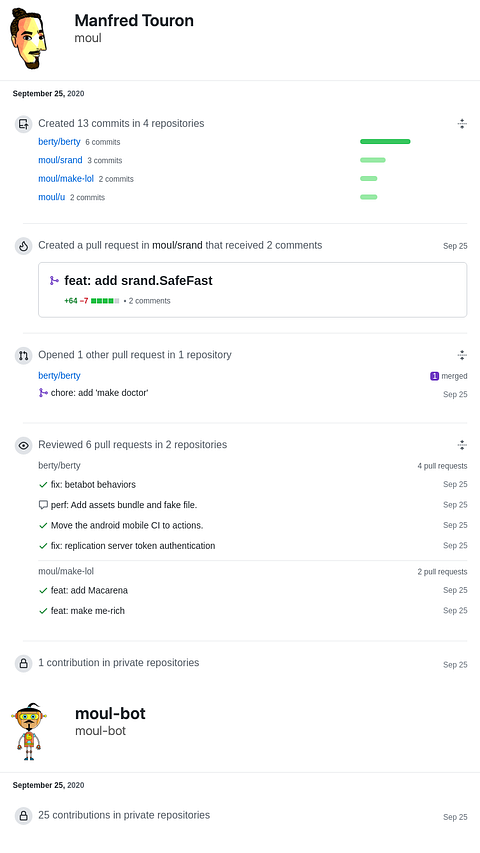Open the berty/berty 6 commits link
The width and height of the screenshot is (480, 853).
59,141
